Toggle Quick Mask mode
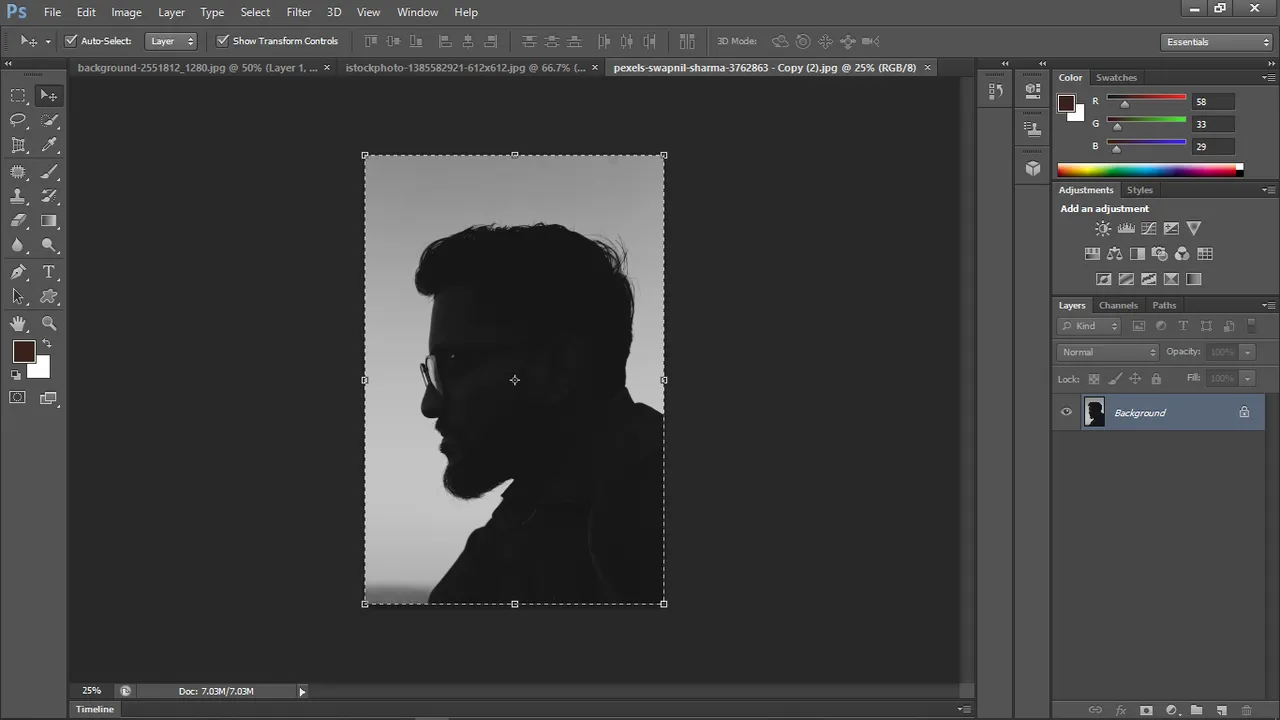 tap(18, 398)
